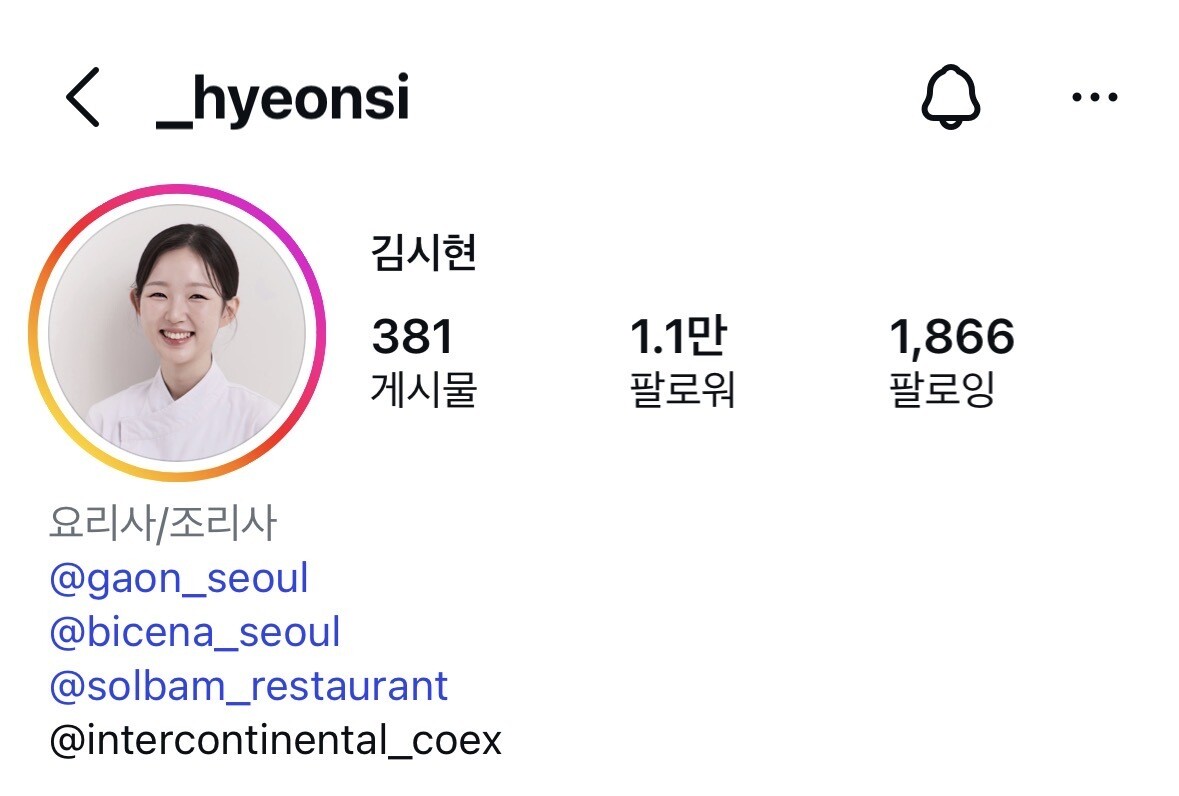Open the 팔로워 followers list label

[x=683, y=389]
